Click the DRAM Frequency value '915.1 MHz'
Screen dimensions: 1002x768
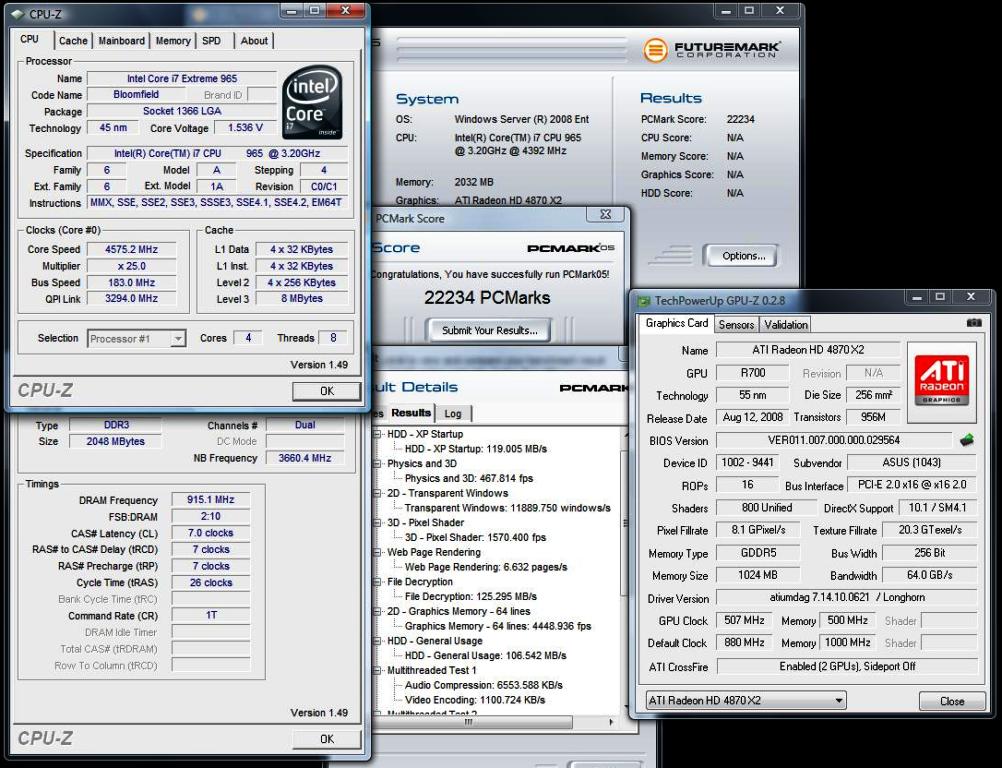[211, 500]
